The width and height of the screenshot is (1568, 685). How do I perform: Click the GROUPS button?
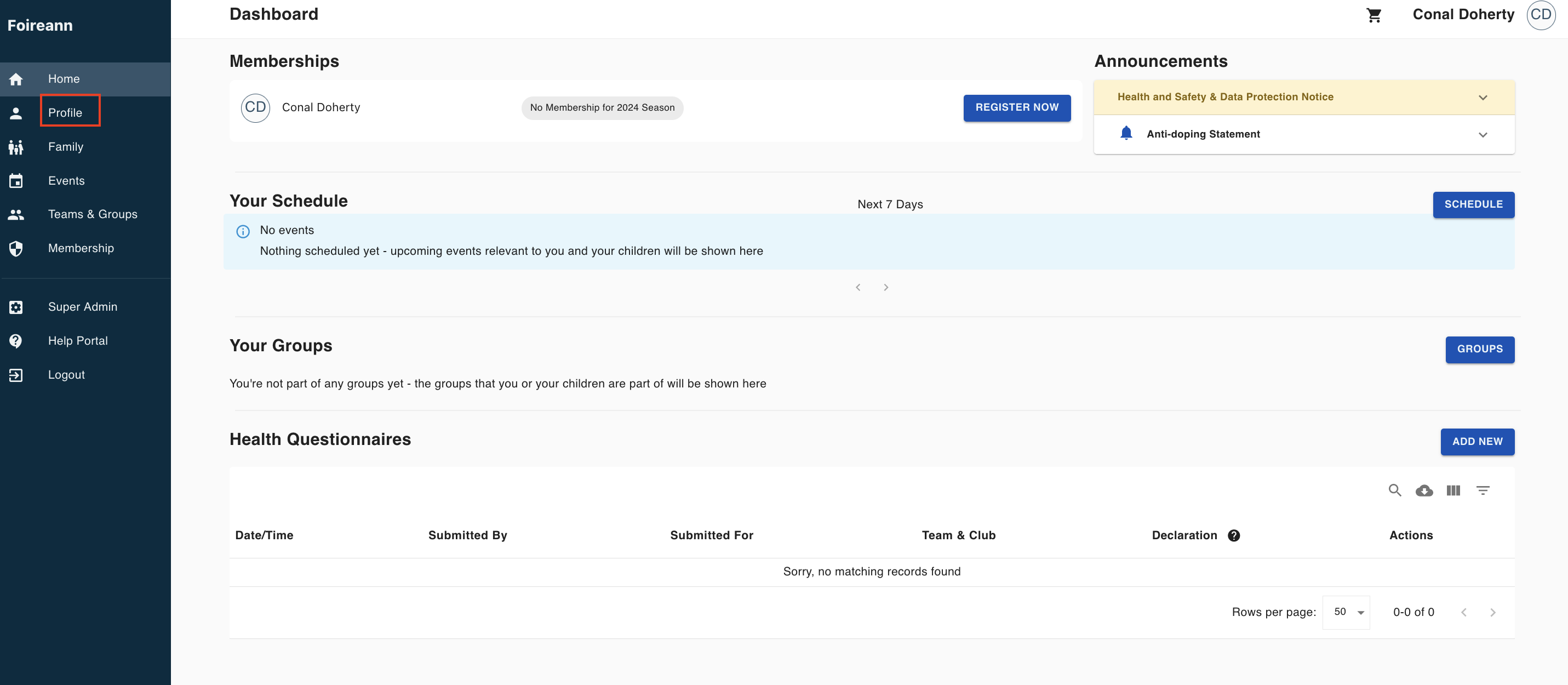(x=1479, y=350)
